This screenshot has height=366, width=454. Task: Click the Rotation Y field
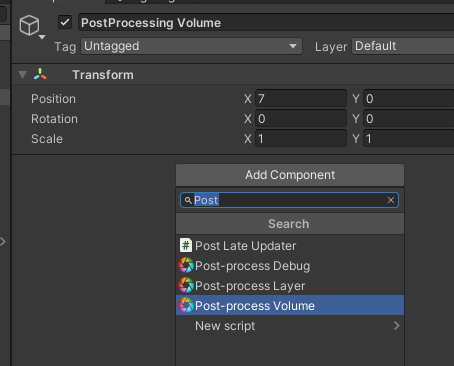[409, 119]
